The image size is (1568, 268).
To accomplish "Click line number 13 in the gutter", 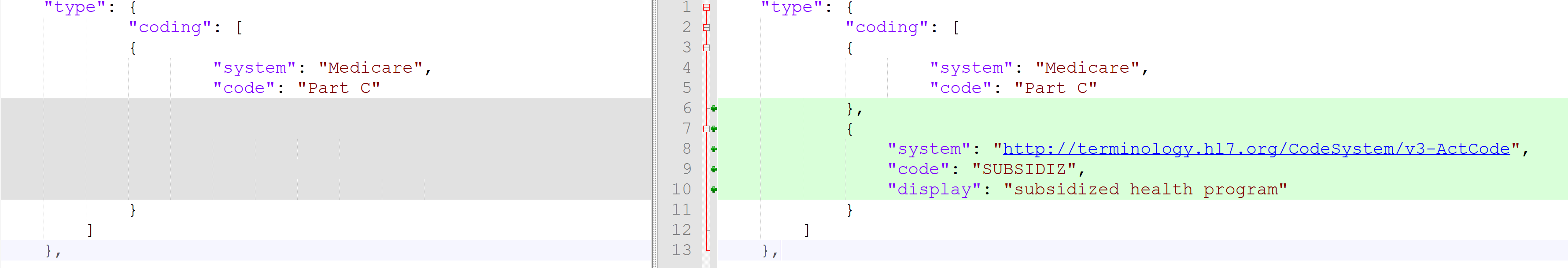I will click(x=681, y=250).
